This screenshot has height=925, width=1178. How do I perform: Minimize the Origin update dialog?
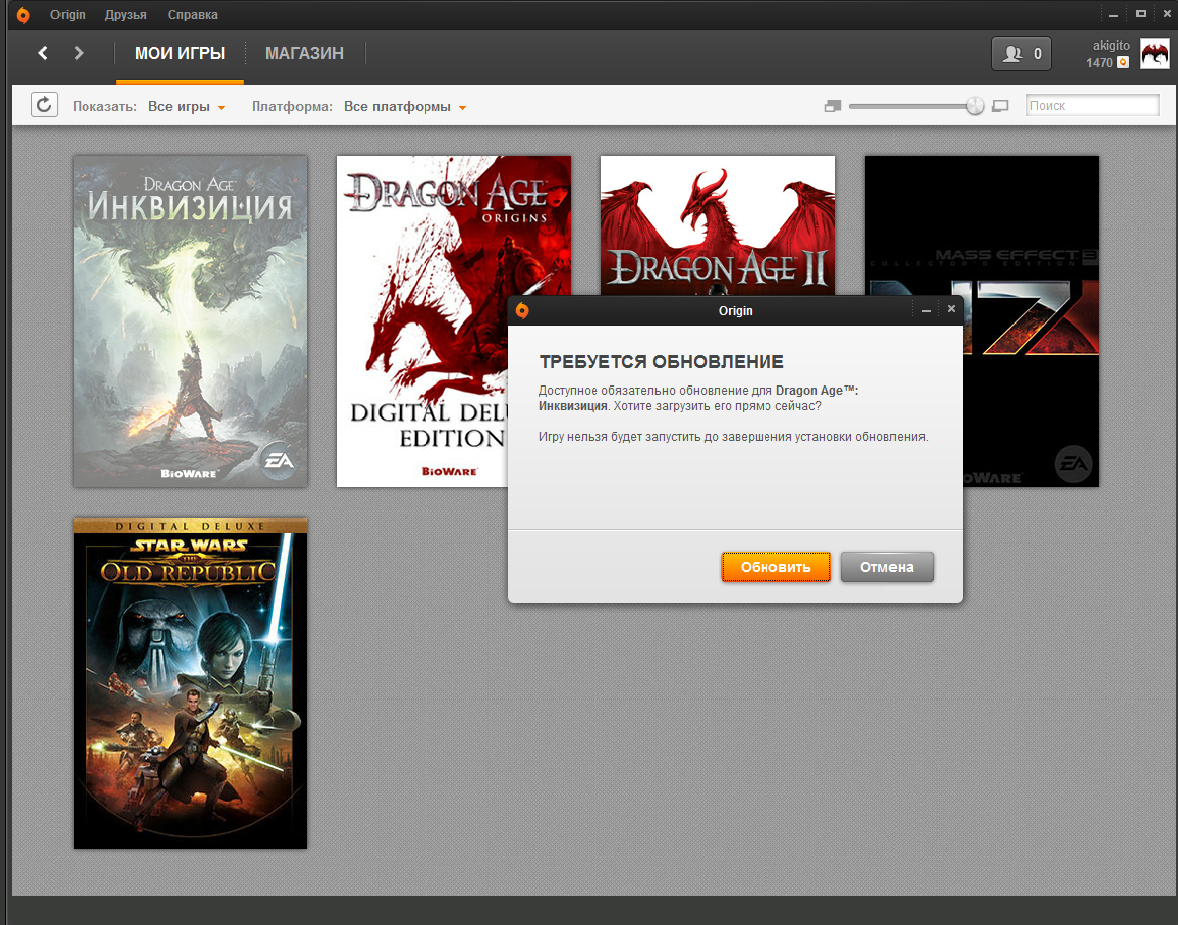(926, 310)
